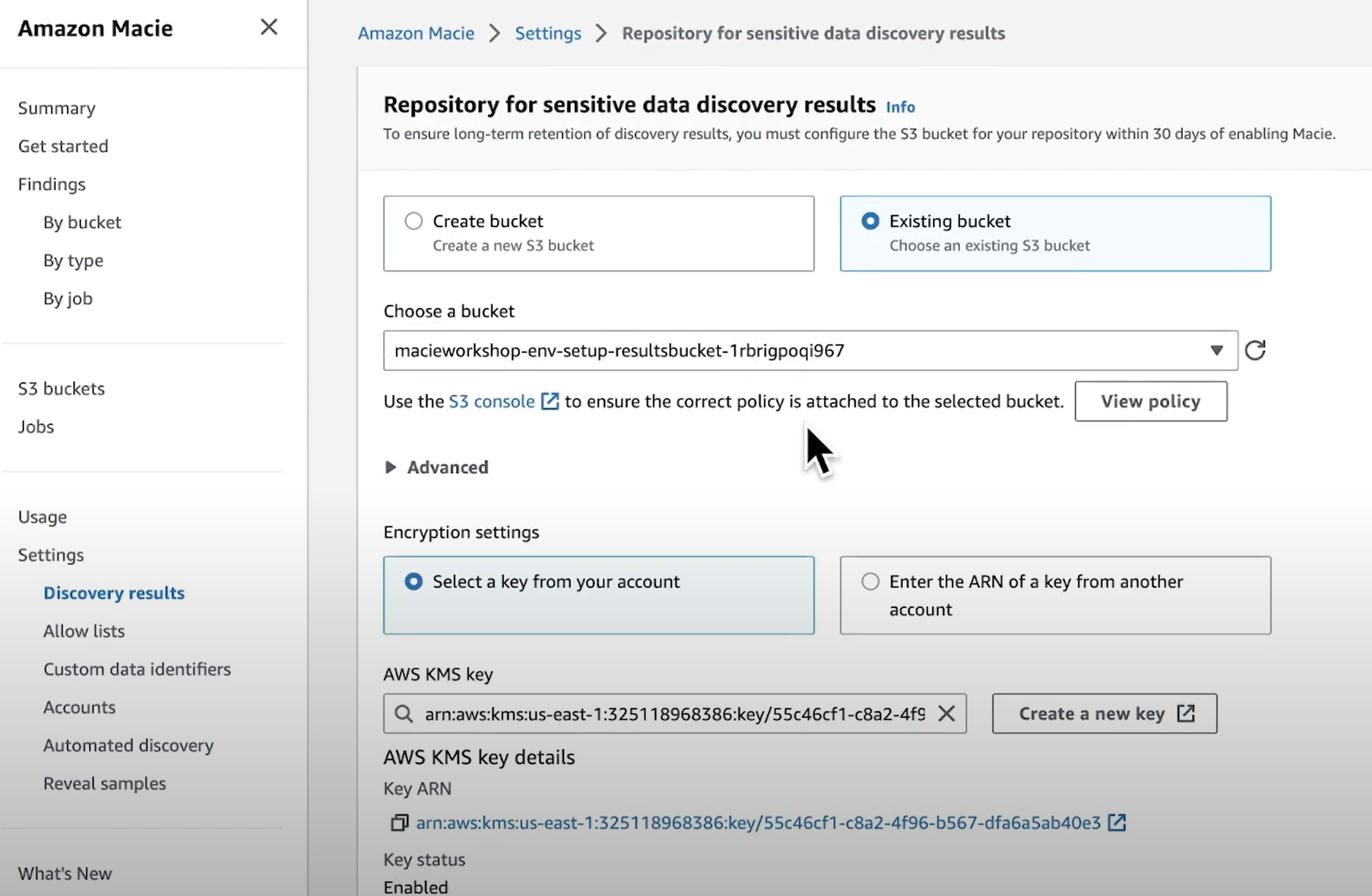Open Key ARN external link icon
The height and width of the screenshot is (896, 1372).
tap(1117, 822)
